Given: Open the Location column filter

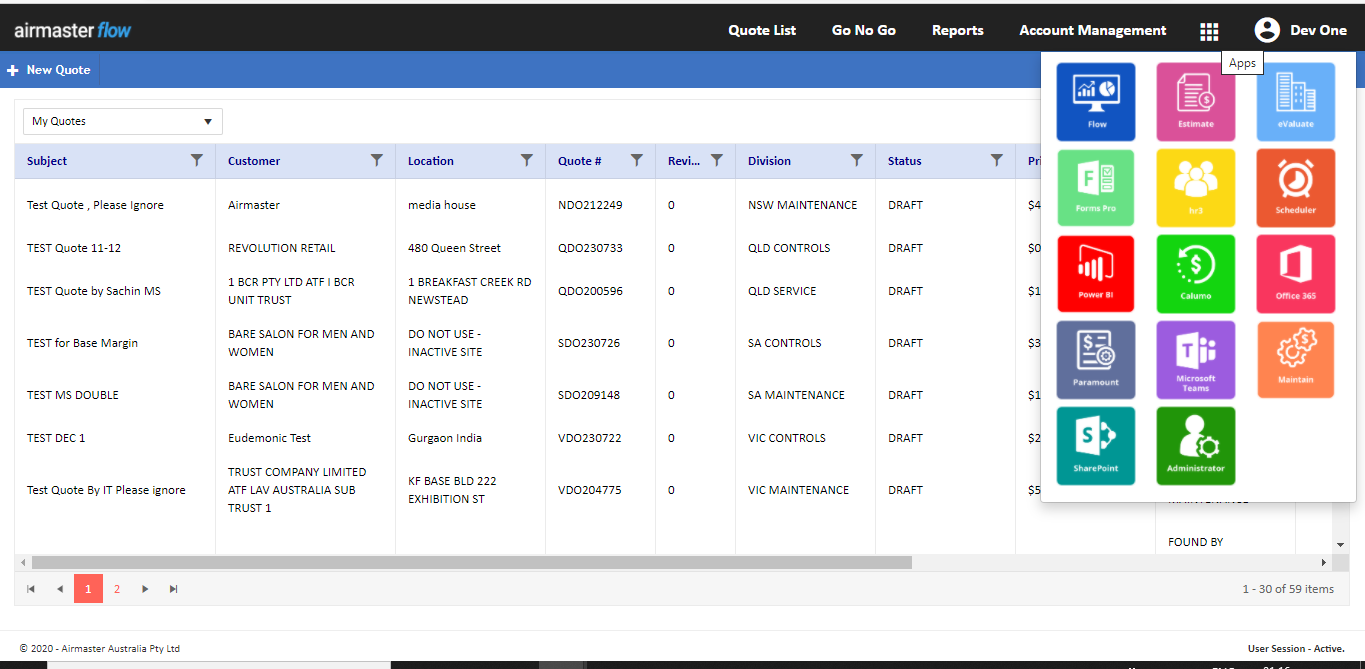Looking at the screenshot, I should (527, 160).
